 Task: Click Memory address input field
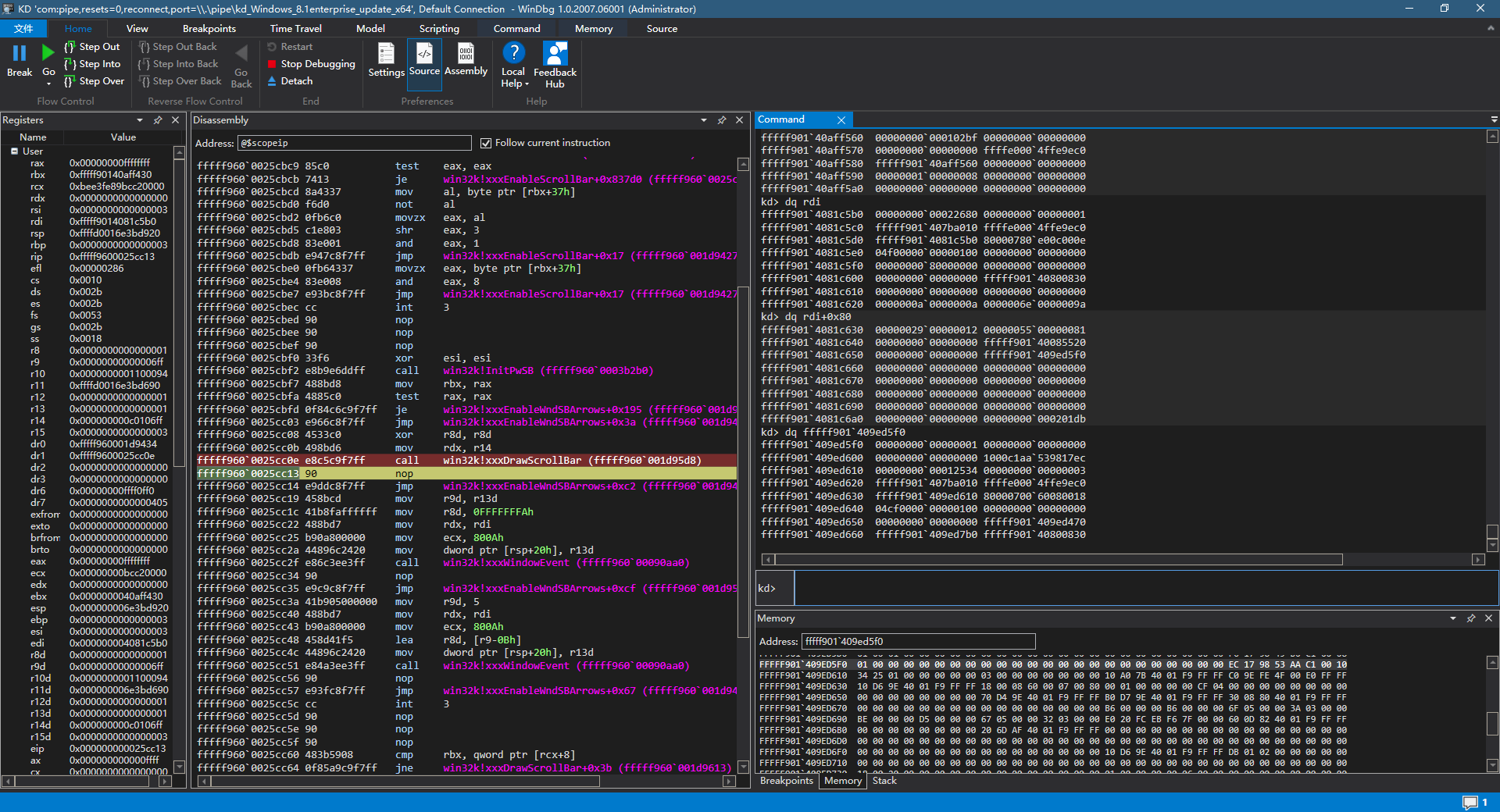(x=919, y=642)
